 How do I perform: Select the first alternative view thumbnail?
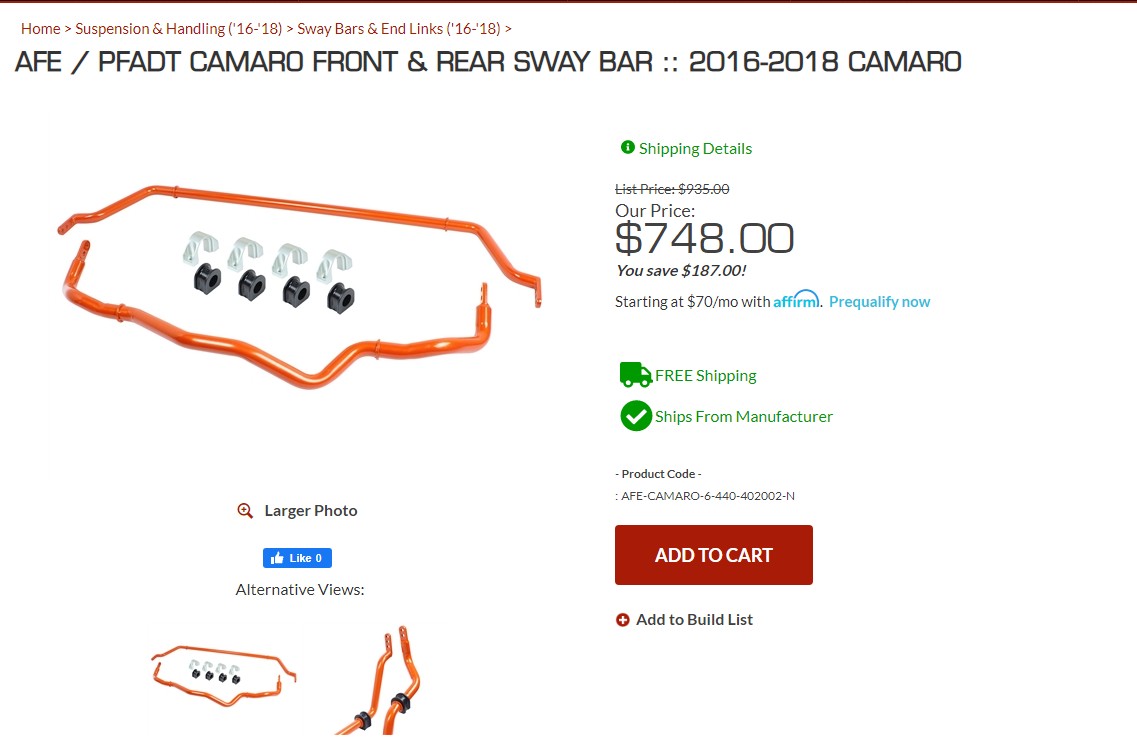[x=224, y=675]
